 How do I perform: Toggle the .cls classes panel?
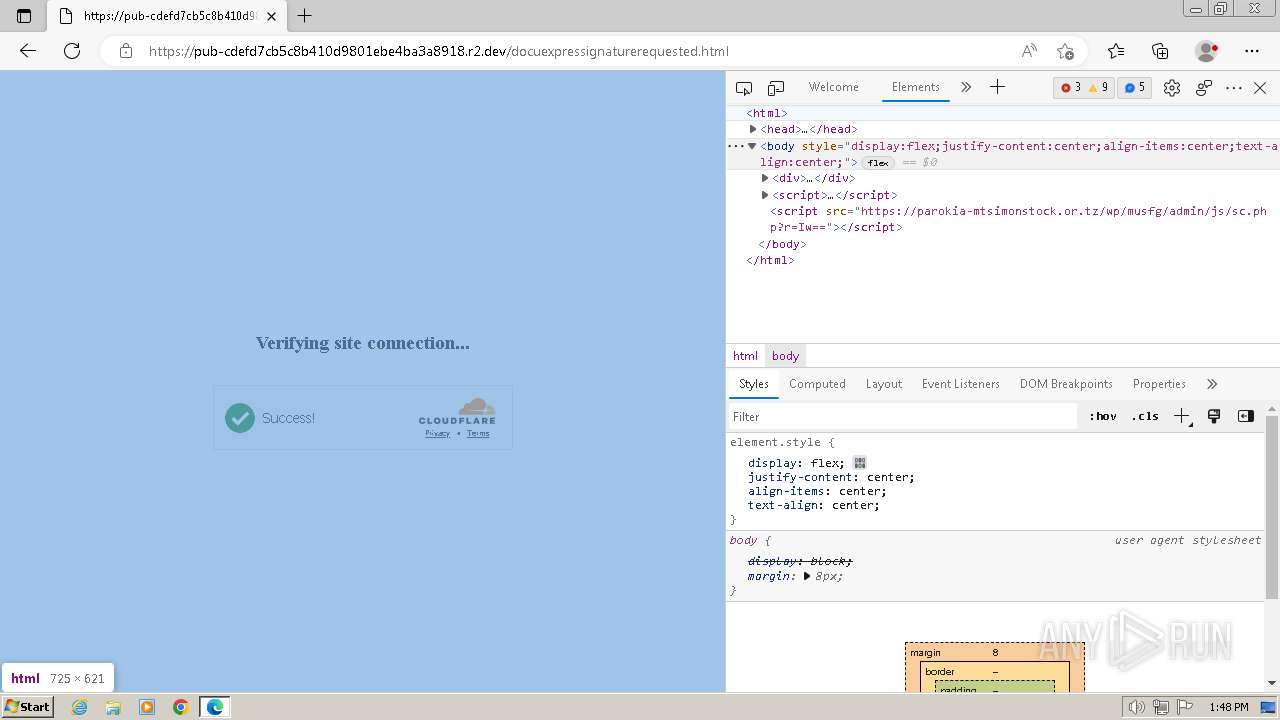coord(1145,416)
